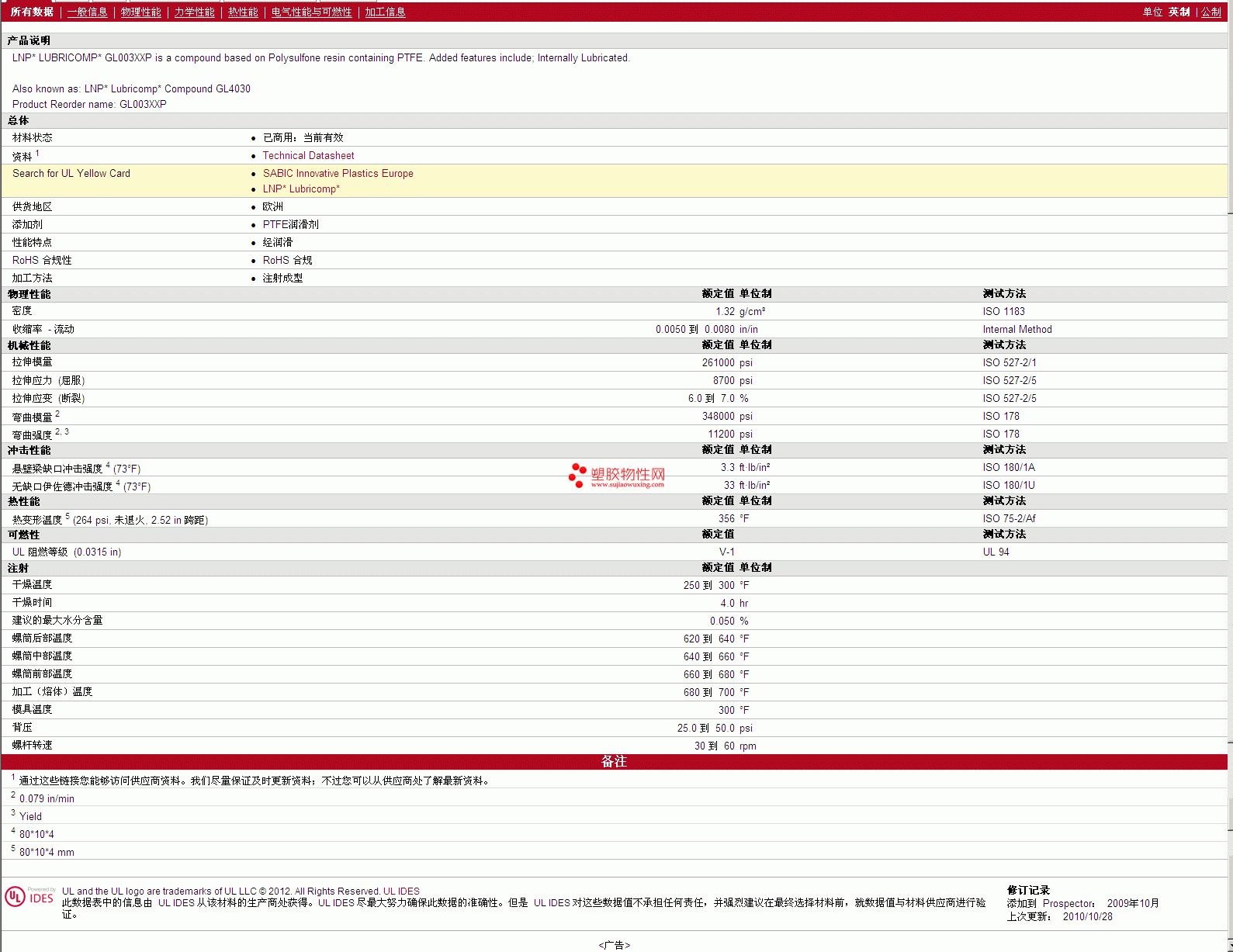Screen dimensions: 1233x952
Task: Click the 背压 row label
Action: (x=23, y=728)
